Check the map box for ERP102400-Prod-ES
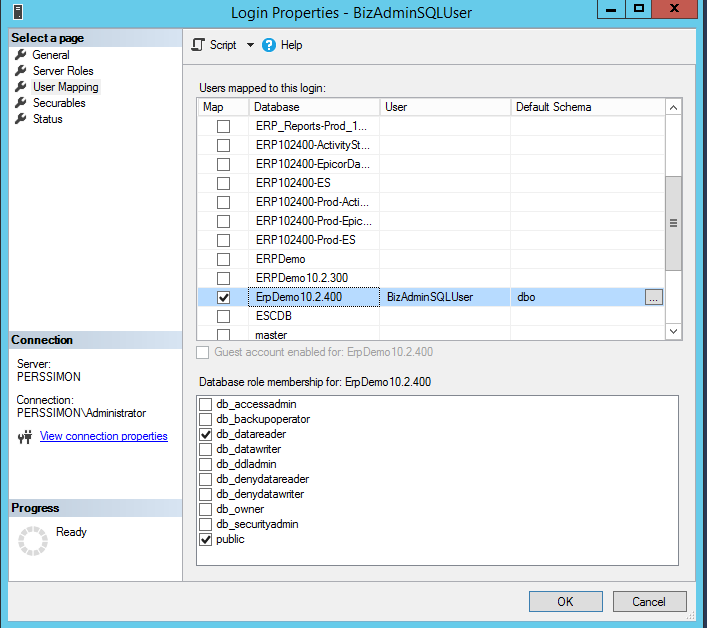707x628 pixels. point(223,240)
